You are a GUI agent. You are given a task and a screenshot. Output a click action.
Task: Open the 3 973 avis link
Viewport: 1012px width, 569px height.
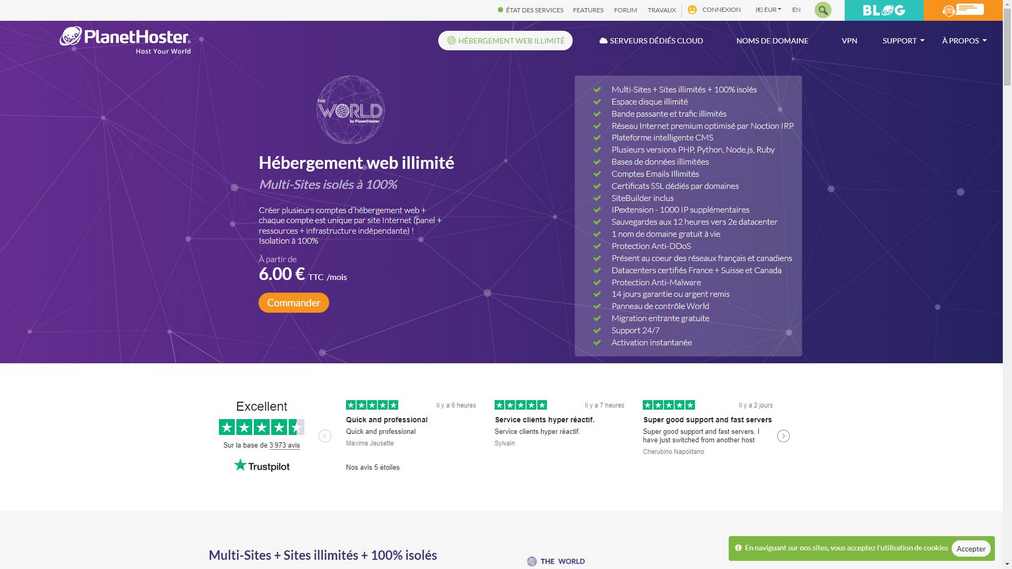[285, 445]
